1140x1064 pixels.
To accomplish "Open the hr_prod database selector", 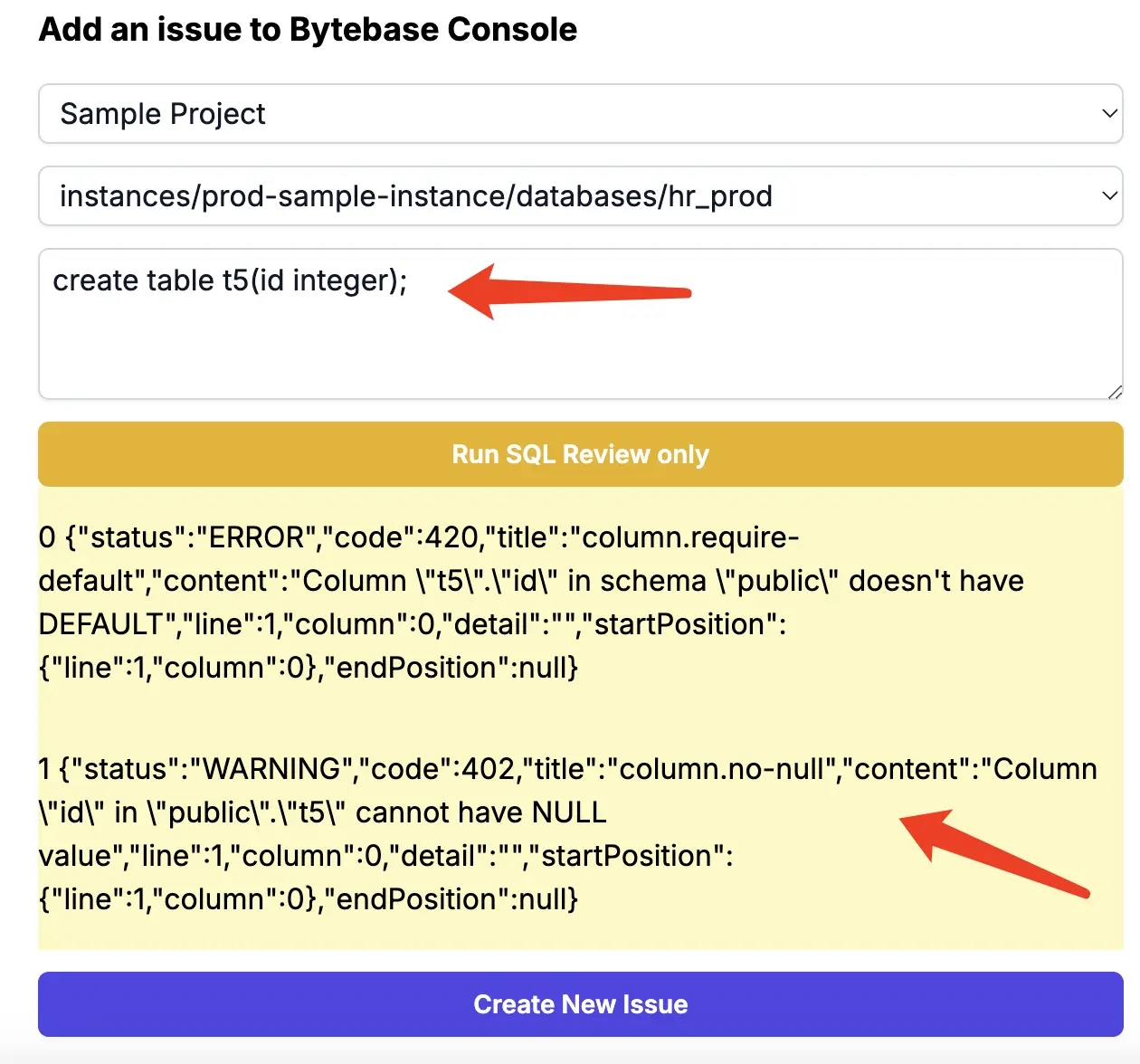I will pyautogui.click(x=580, y=195).
